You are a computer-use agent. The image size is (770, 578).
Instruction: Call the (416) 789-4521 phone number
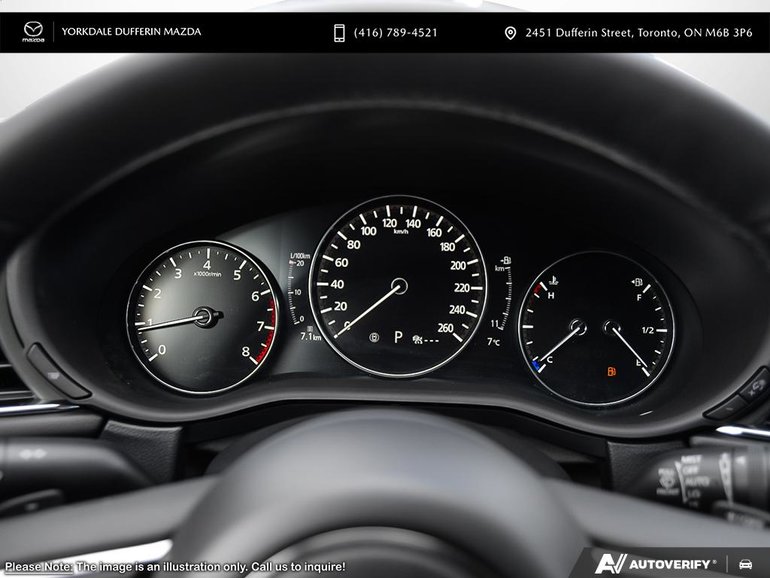398,33
